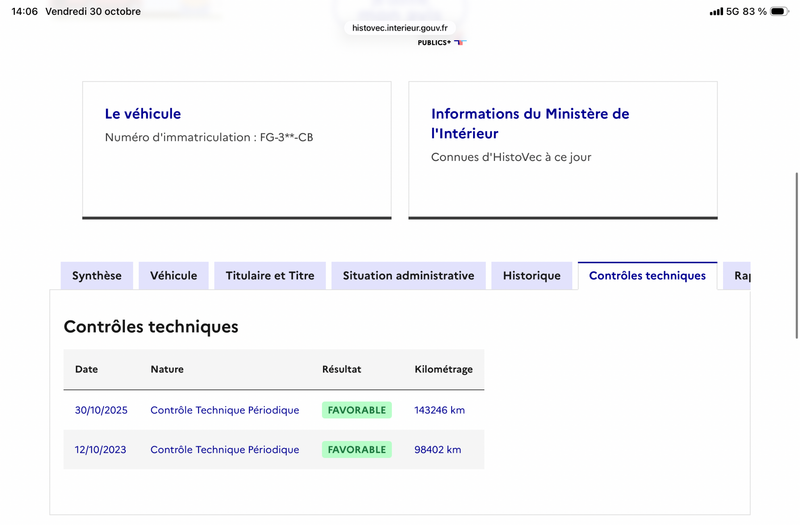
Task: Tap the Vendredi 30 octobre date
Action: [93, 11]
